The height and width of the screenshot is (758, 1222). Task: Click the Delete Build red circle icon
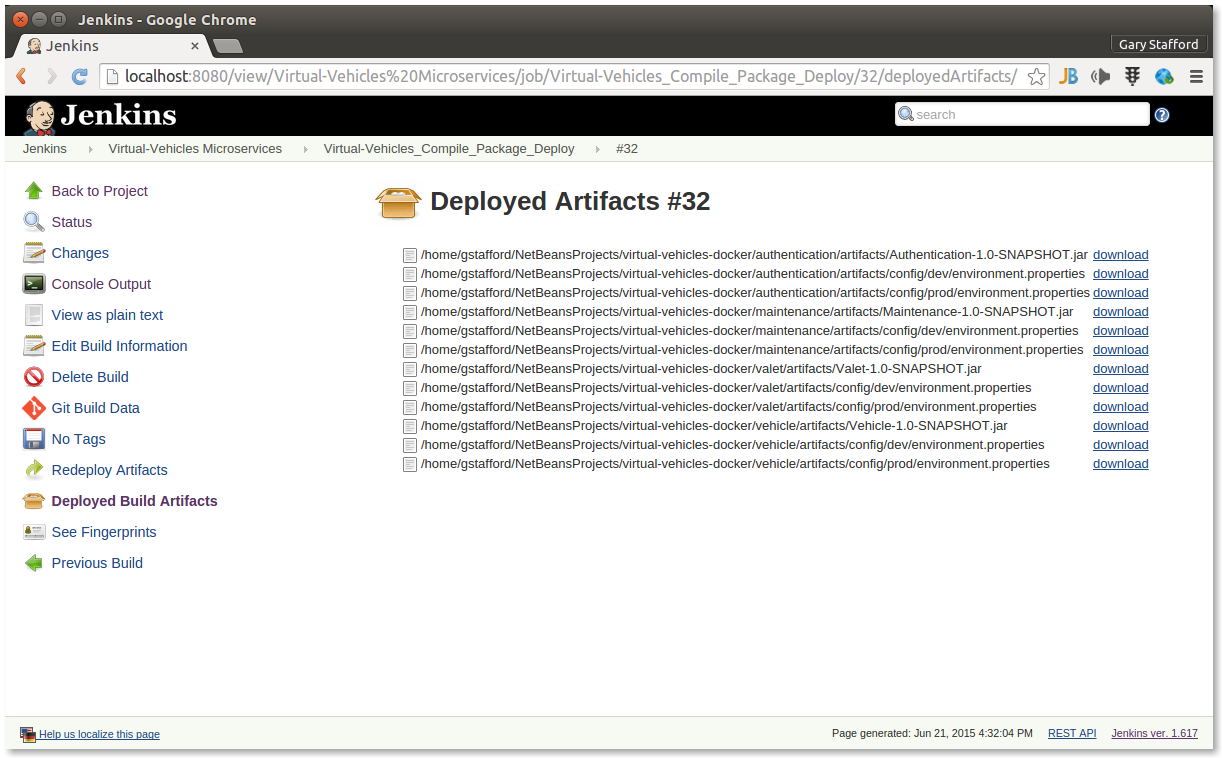(34, 377)
